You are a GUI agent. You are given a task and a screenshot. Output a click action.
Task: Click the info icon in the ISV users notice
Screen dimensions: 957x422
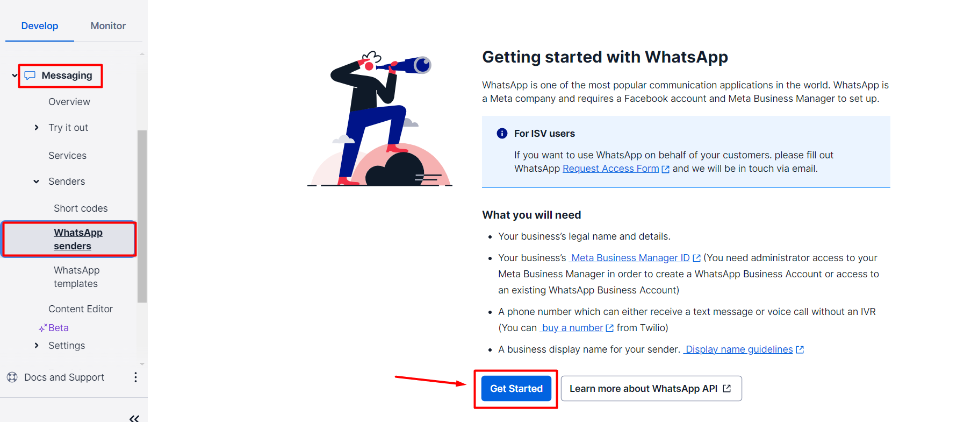pyautogui.click(x=502, y=133)
